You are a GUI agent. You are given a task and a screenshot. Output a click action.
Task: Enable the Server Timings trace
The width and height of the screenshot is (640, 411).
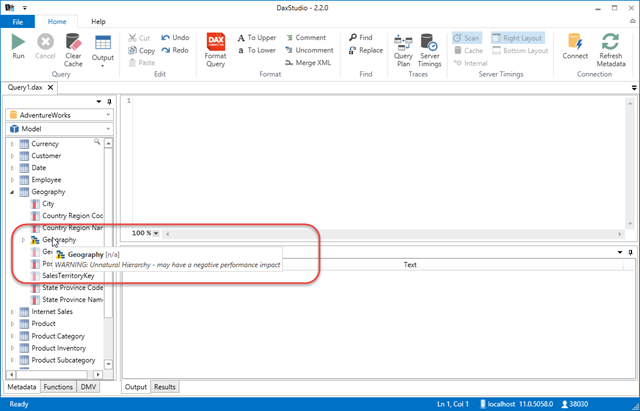(429, 50)
